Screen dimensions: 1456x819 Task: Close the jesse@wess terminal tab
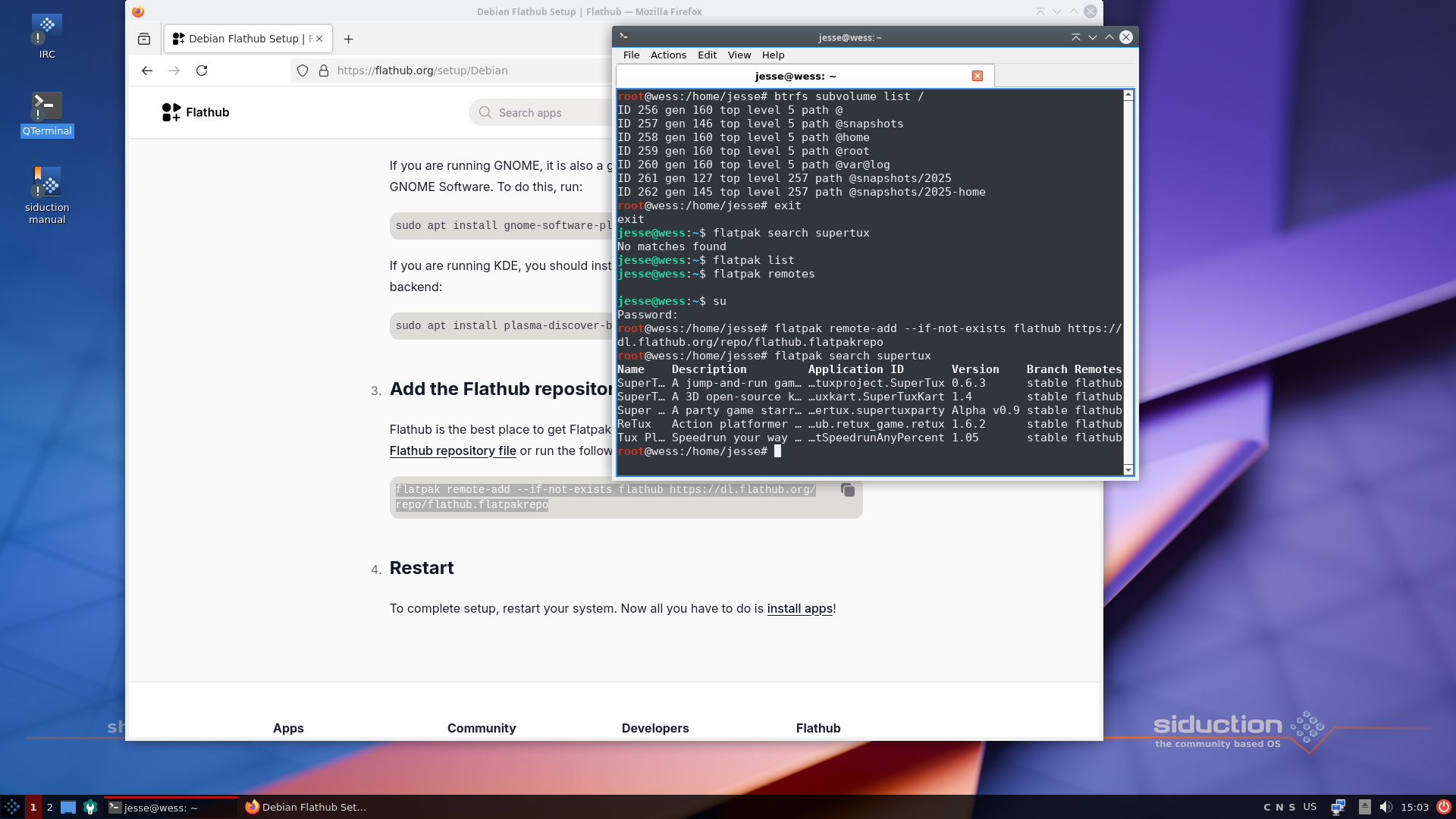tap(977, 76)
